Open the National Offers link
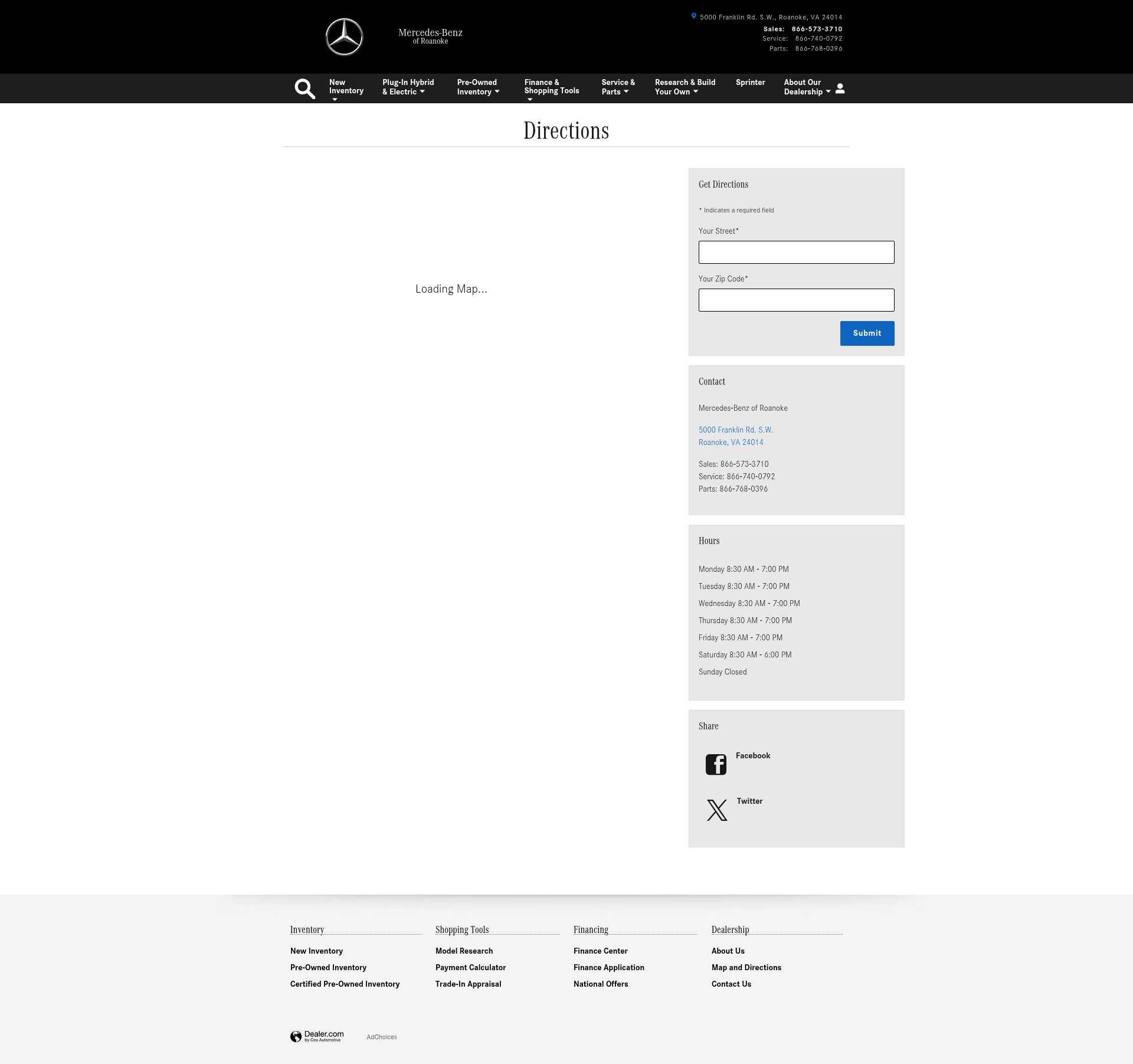This screenshot has height=1064, width=1133. click(600, 984)
